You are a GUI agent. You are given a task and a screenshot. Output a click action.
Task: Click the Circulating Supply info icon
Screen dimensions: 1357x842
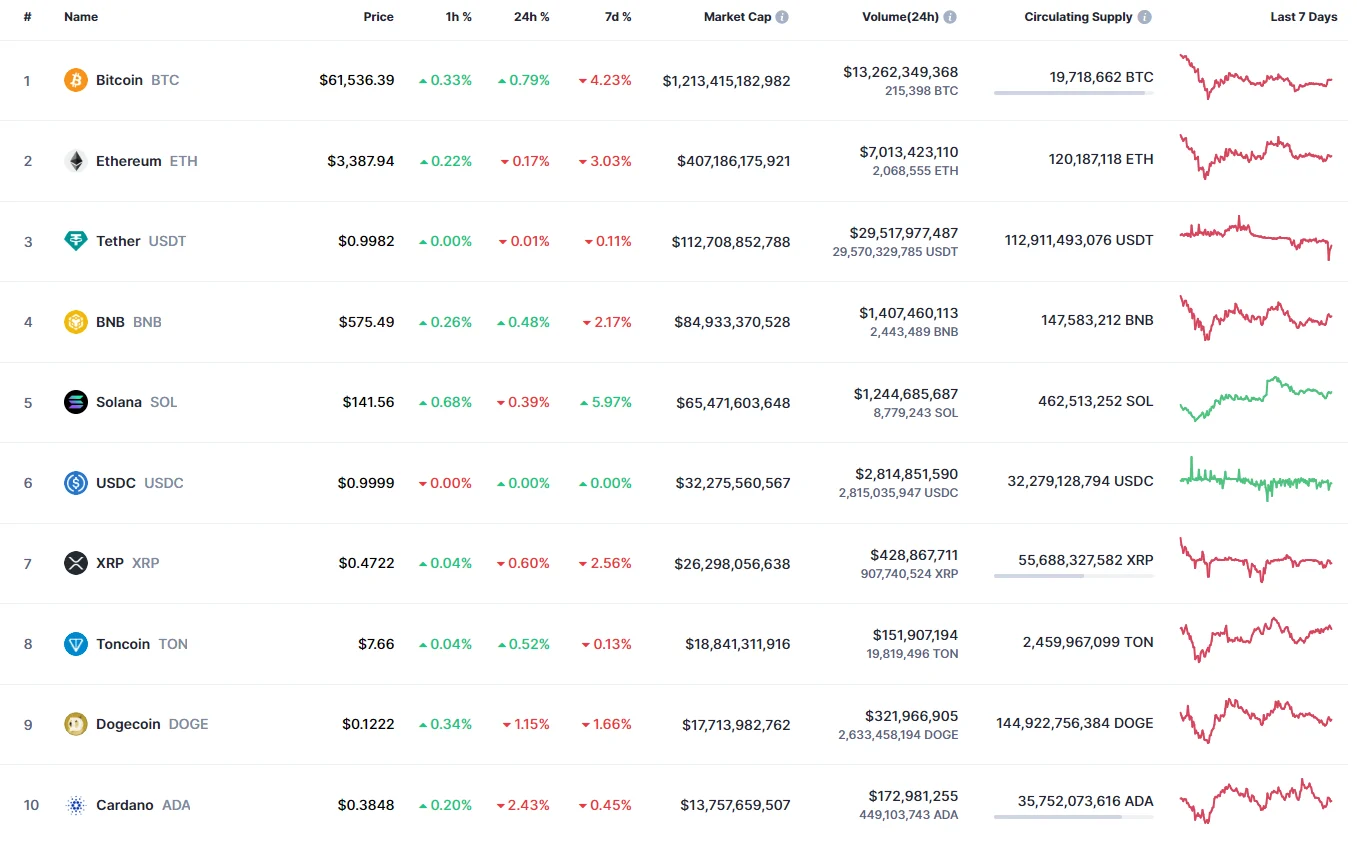coord(1144,17)
